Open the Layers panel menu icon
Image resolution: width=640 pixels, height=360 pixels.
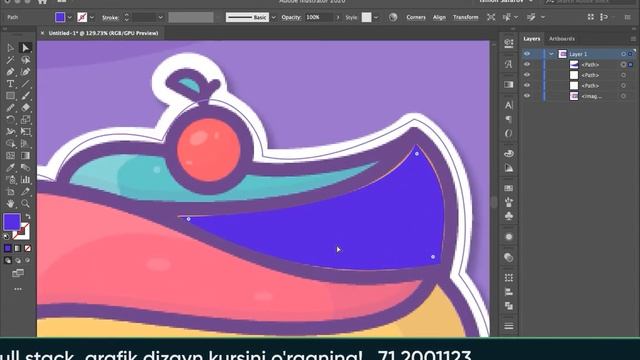[633, 39]
